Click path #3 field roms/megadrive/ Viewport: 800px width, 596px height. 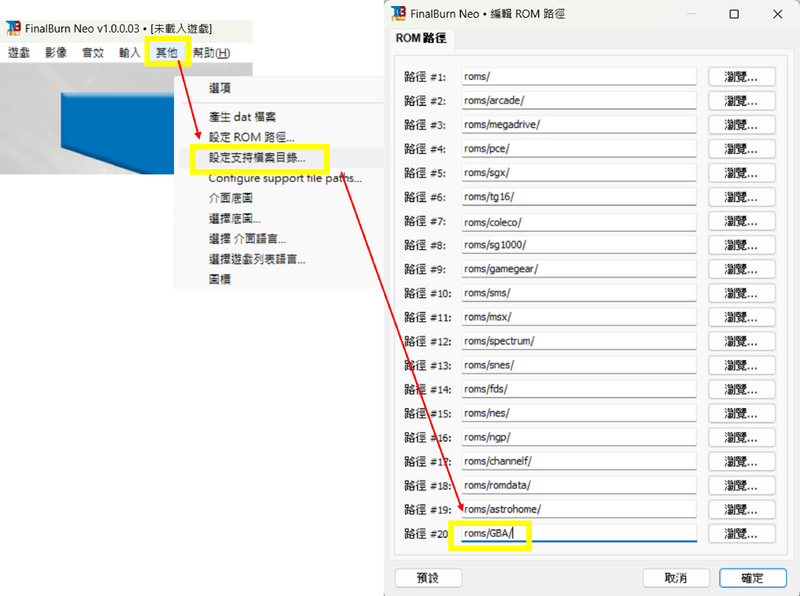(579, 125)
